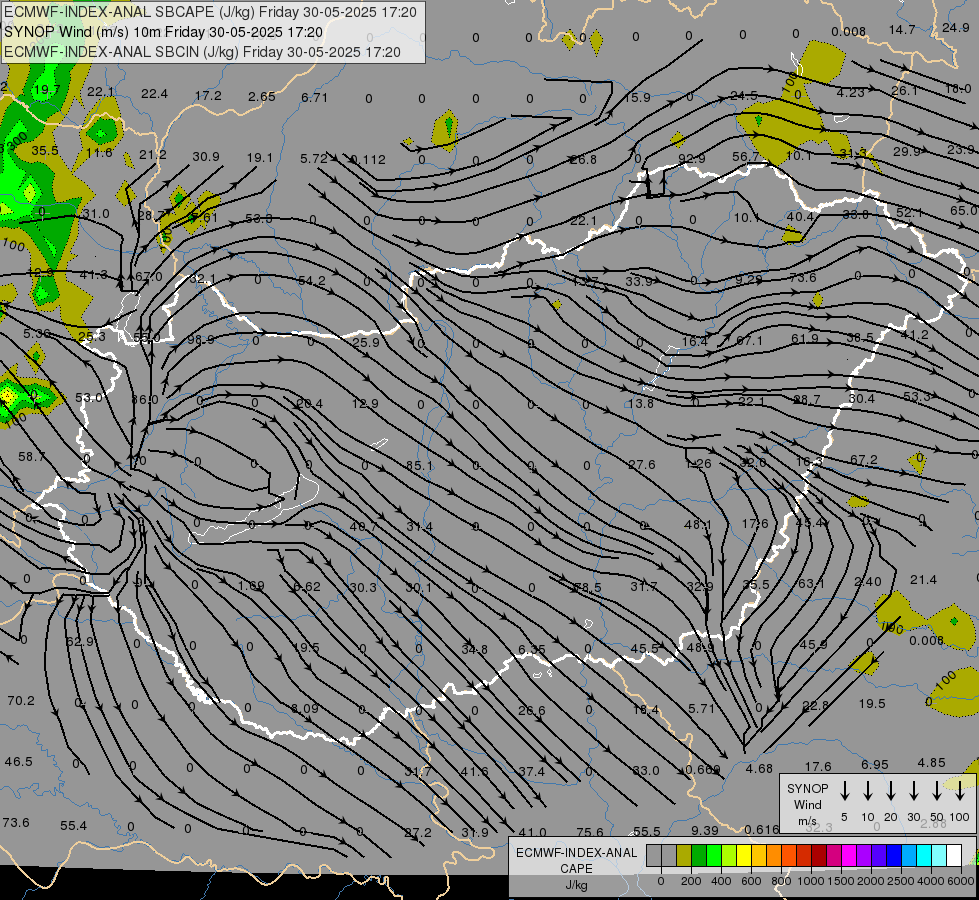Select the yellow CAPE legend swatch
This screenshot has height=900, width=979.
744,856
